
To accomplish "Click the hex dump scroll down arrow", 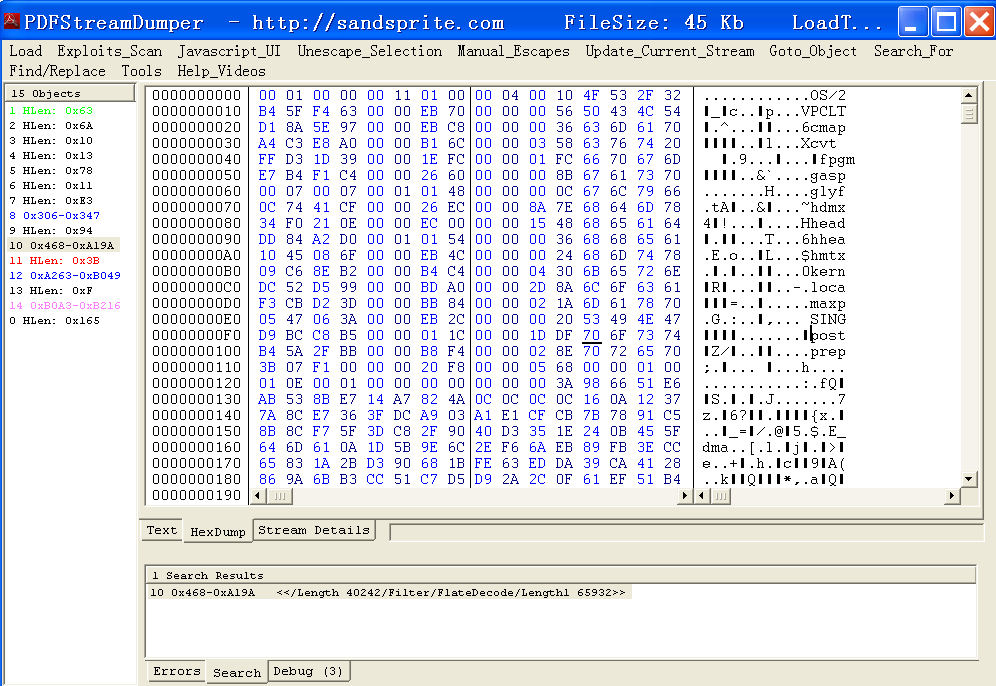I will pyautogui.click(x=968, y=479).
